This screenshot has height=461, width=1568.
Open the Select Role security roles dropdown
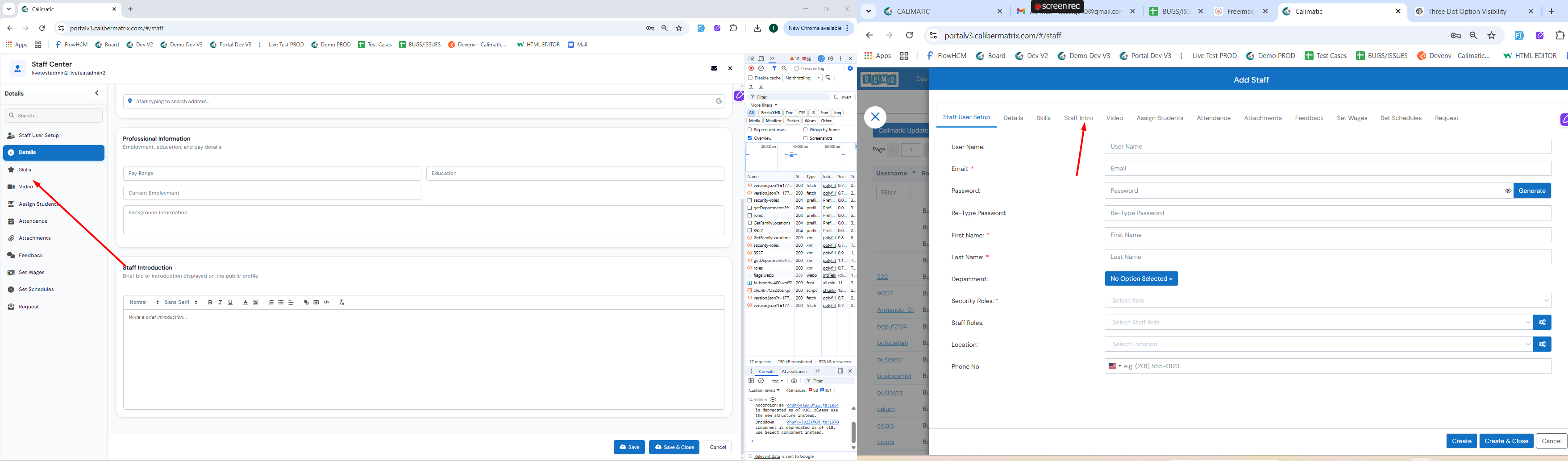pos(1327,300)
